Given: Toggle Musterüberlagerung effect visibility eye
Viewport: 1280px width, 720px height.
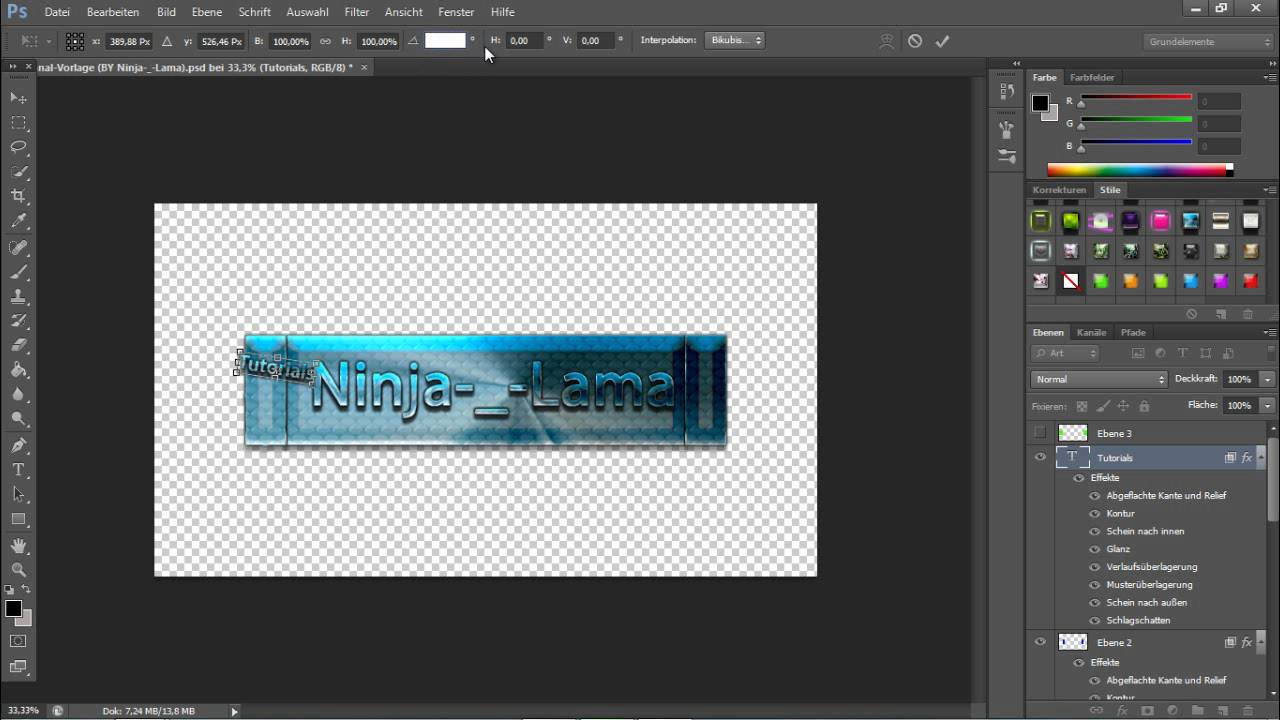Looking at the screenshot, I should pos(1095,584).
